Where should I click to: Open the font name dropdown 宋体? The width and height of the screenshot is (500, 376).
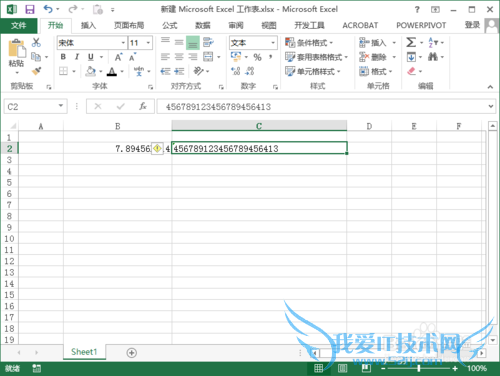(123, 43)
